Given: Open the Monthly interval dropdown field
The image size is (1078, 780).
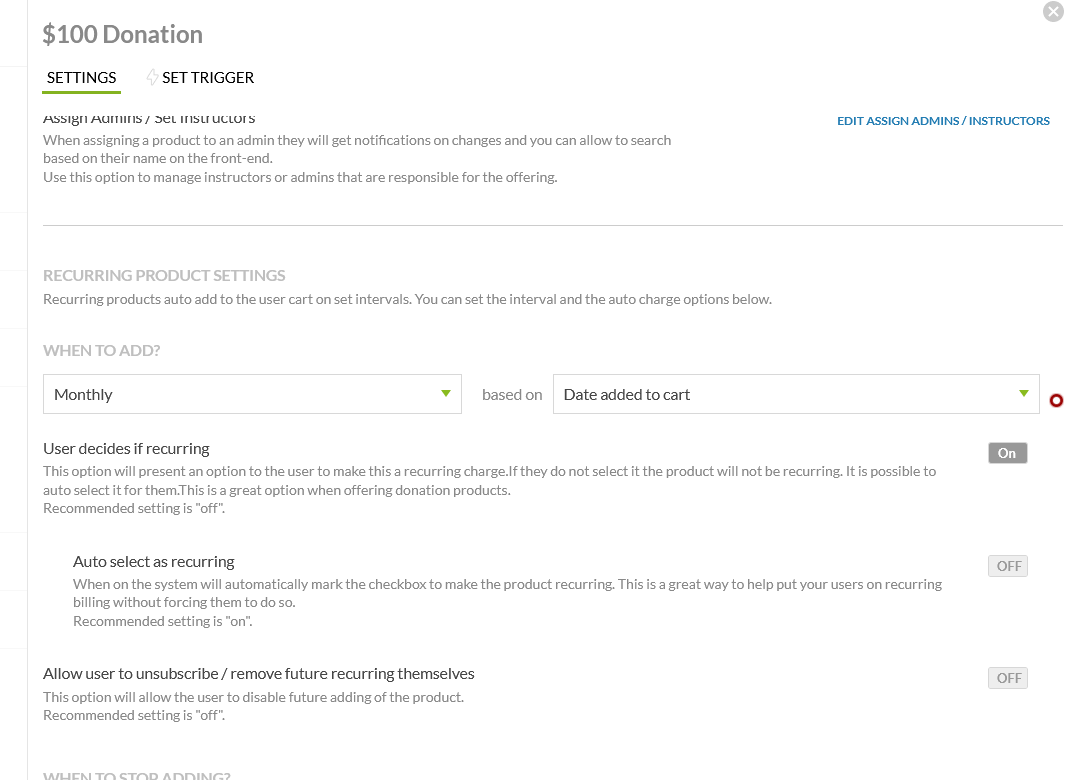Looking at the screenshot, I should [240, 394].
